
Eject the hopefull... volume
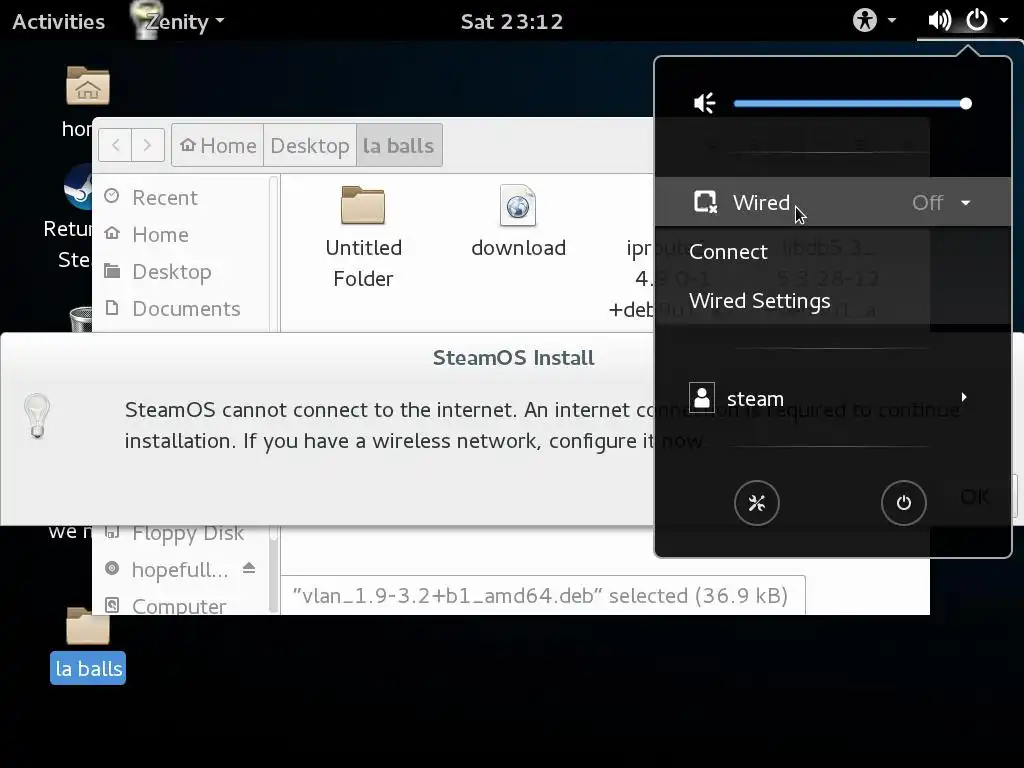[x=249, y=568]
